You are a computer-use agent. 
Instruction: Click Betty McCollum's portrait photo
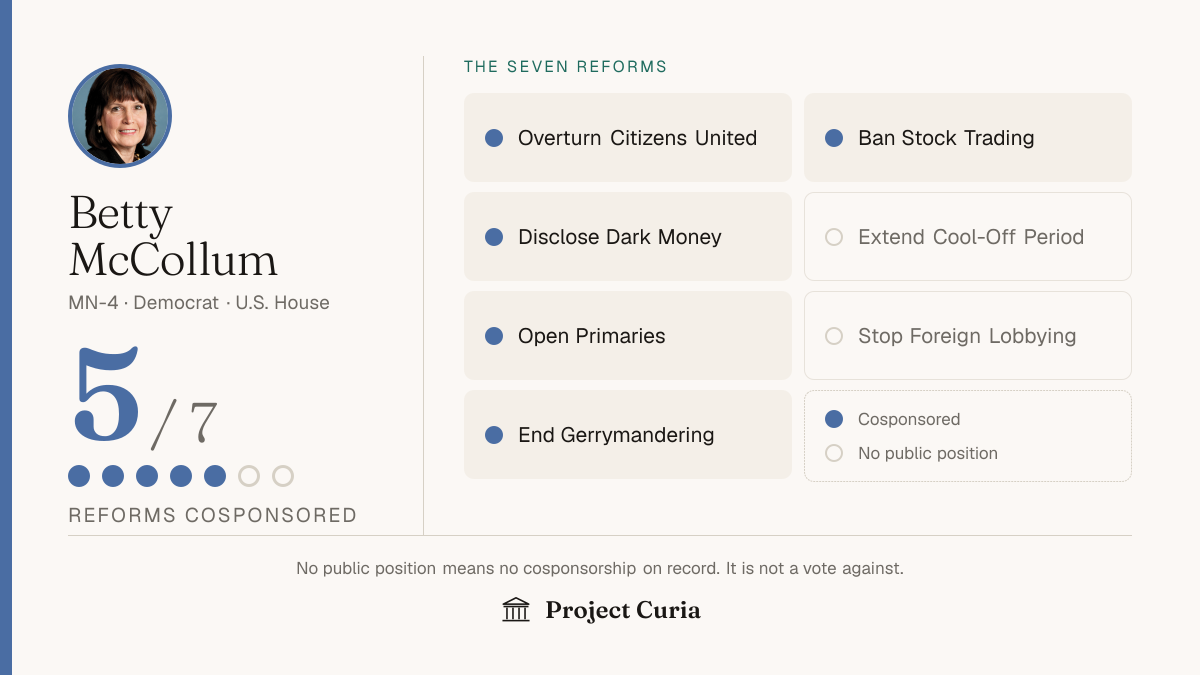pos(120,116)
